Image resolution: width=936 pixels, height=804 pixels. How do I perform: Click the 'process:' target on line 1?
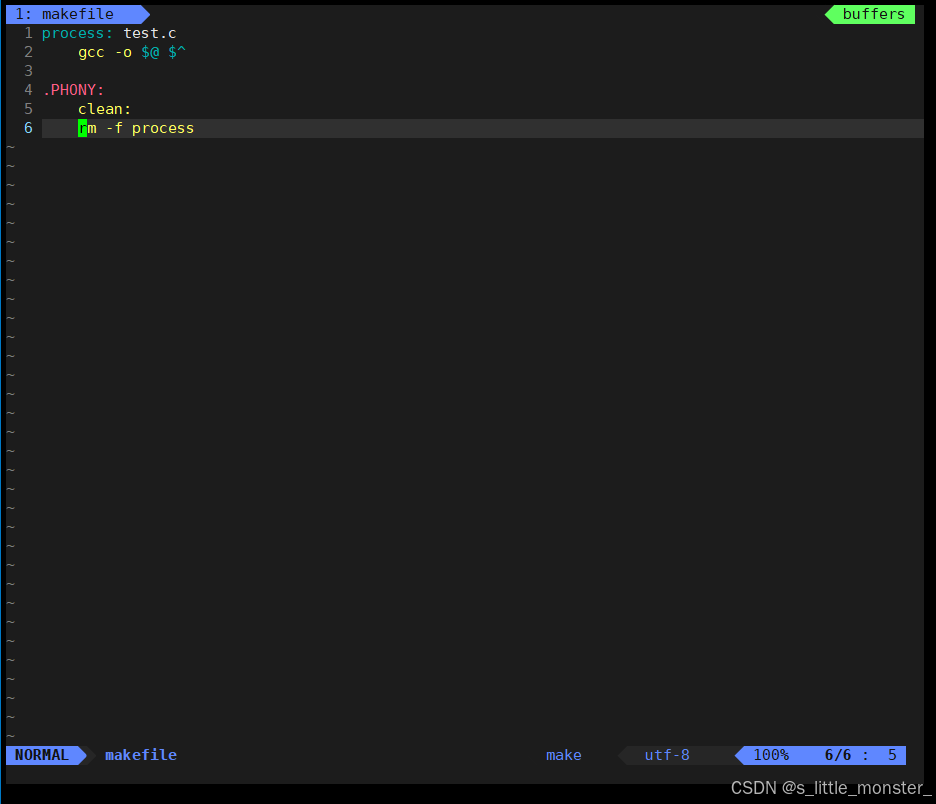[x=77, y=33]
